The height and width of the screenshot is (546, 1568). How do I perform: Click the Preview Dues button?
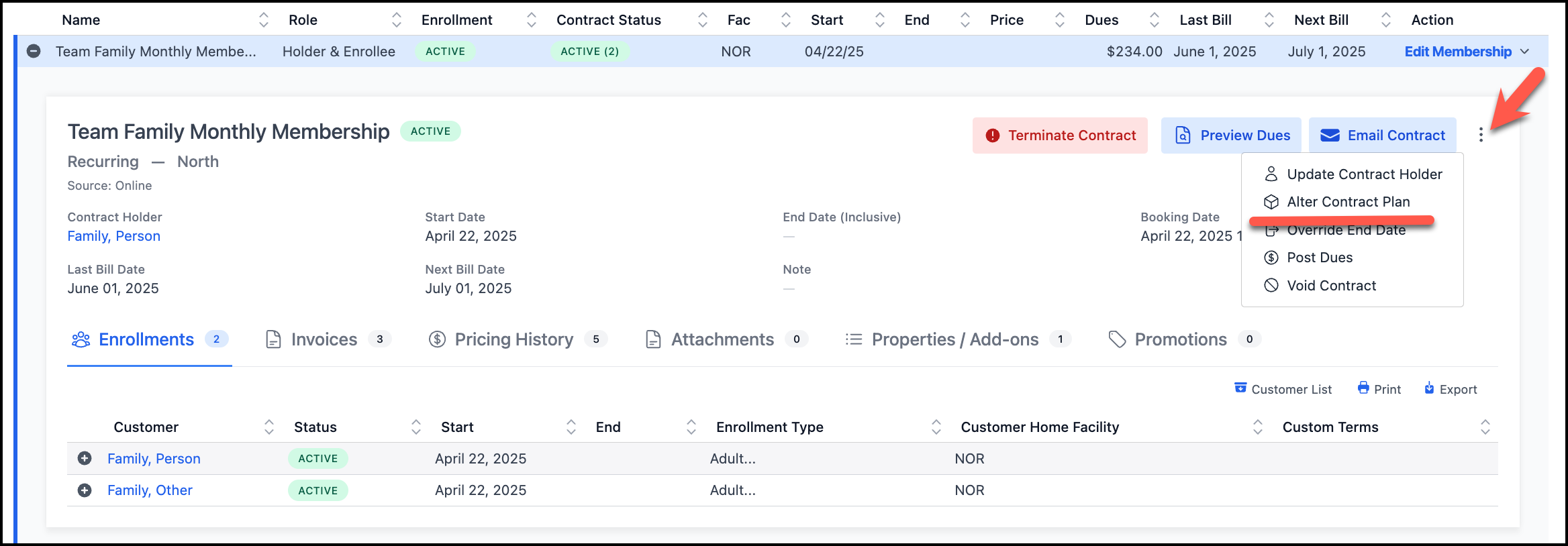click(x=1231, y=135)
